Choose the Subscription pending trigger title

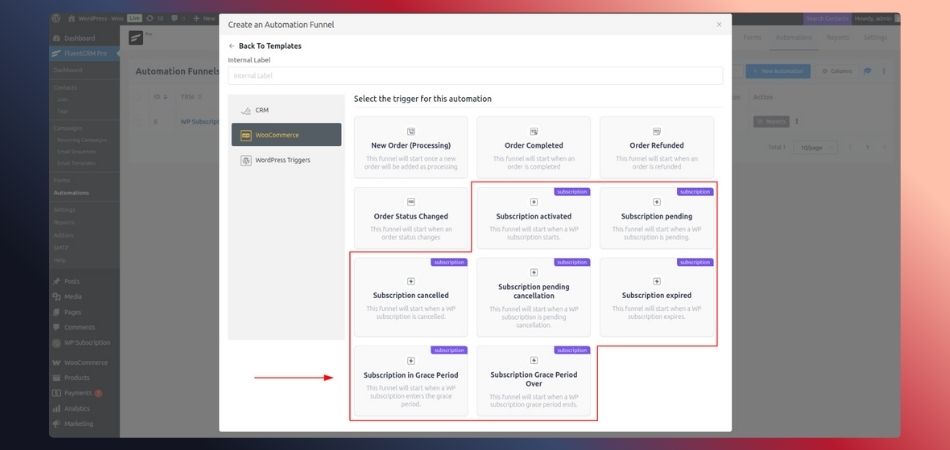(x=657, y=216)
